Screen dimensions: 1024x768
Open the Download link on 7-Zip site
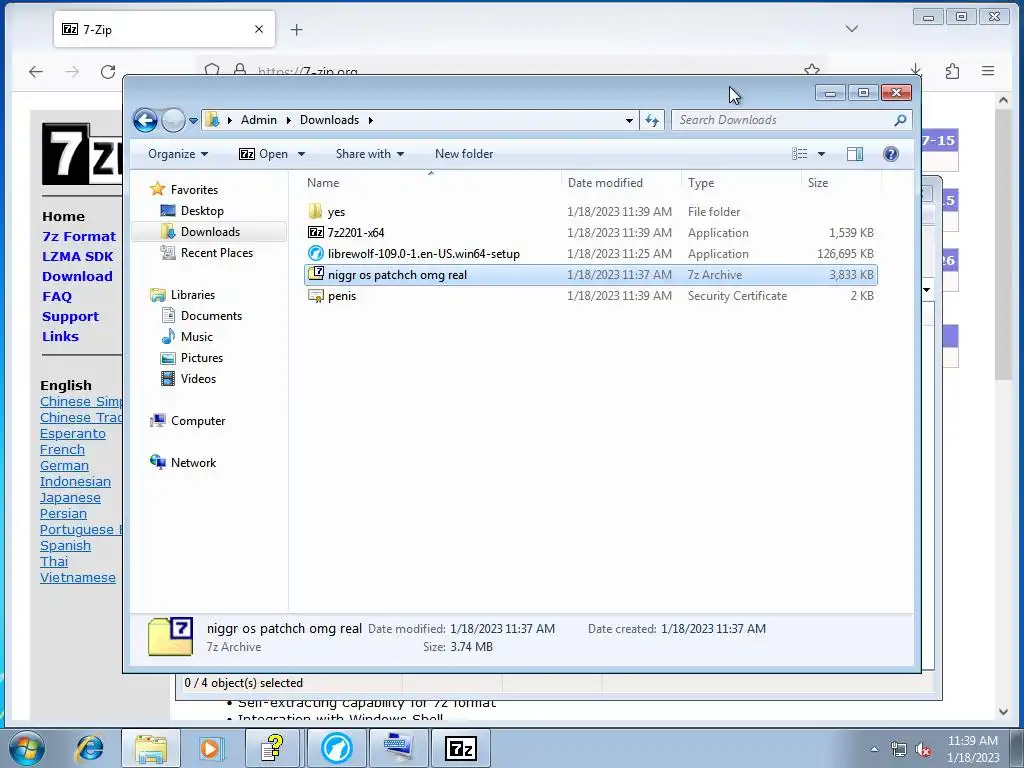[77, 276]
